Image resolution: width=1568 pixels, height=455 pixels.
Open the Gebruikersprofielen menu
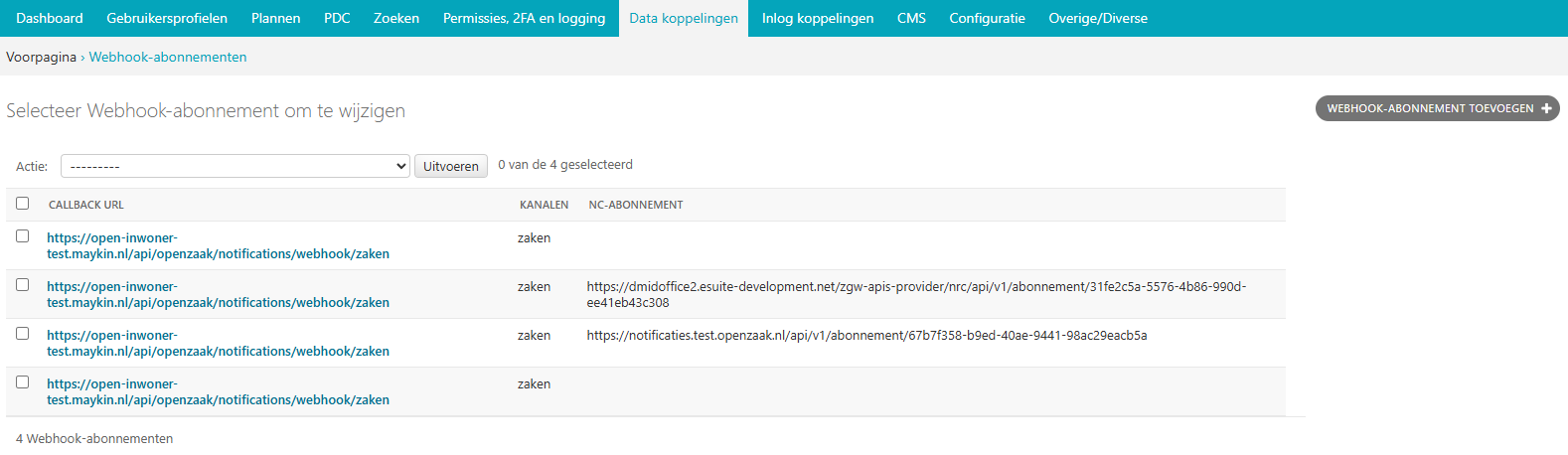click(x=167, y=18)
